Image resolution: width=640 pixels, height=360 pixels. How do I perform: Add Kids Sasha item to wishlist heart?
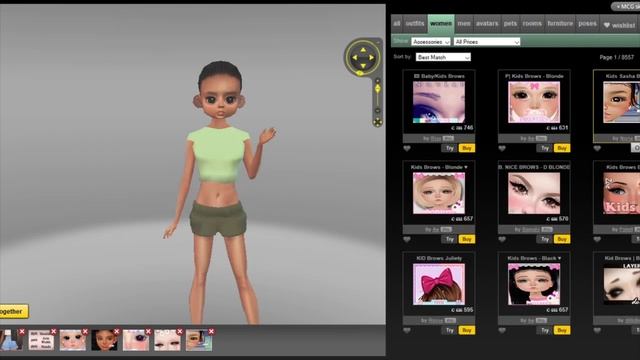597,149
